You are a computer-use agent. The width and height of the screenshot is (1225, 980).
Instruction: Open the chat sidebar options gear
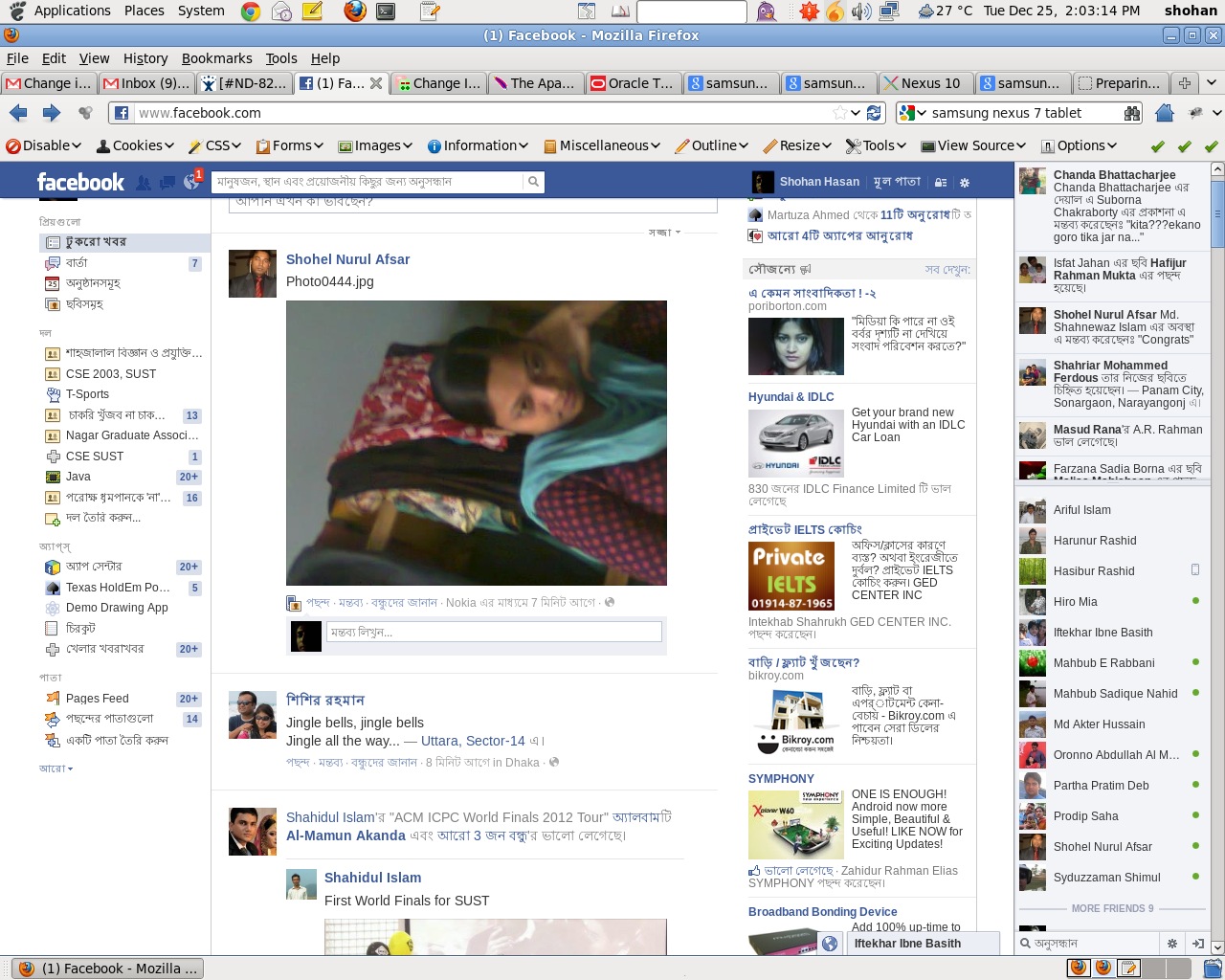tap(1172, 944)
